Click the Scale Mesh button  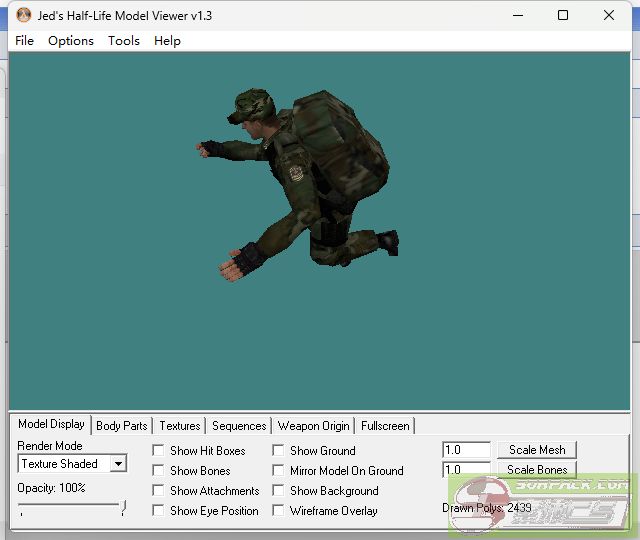click(x=536, y=450)
